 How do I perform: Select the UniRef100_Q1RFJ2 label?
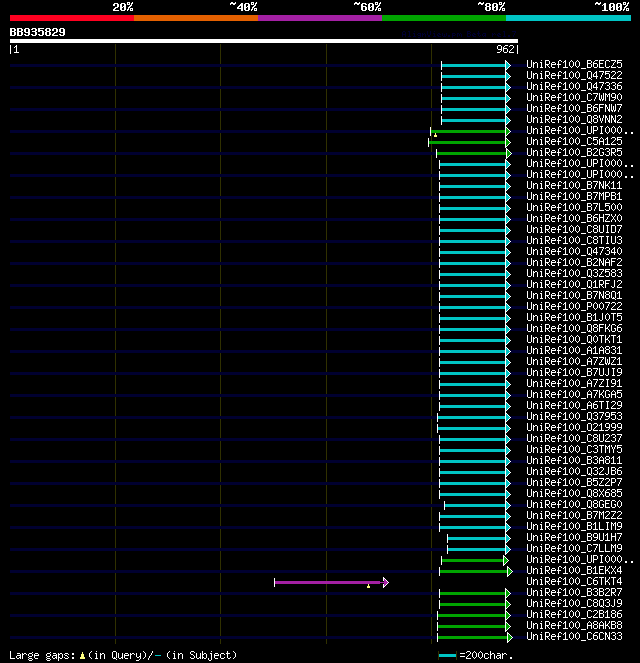(x=574, y=285)
